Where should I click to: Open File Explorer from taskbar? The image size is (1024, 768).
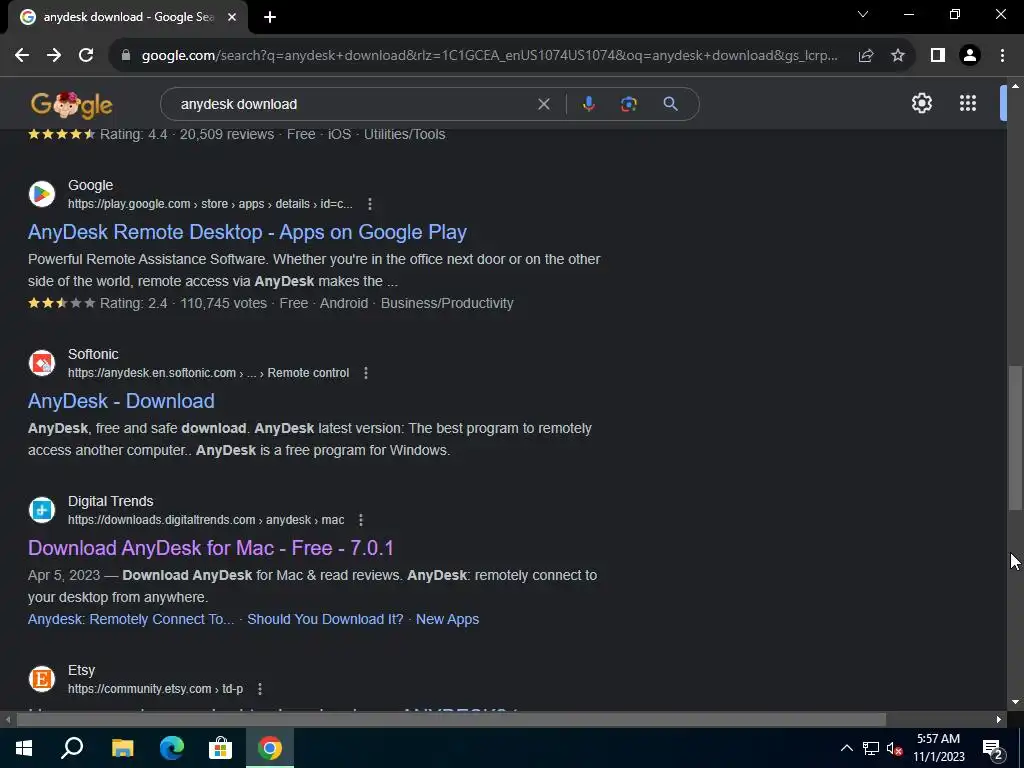pos(122,748)
